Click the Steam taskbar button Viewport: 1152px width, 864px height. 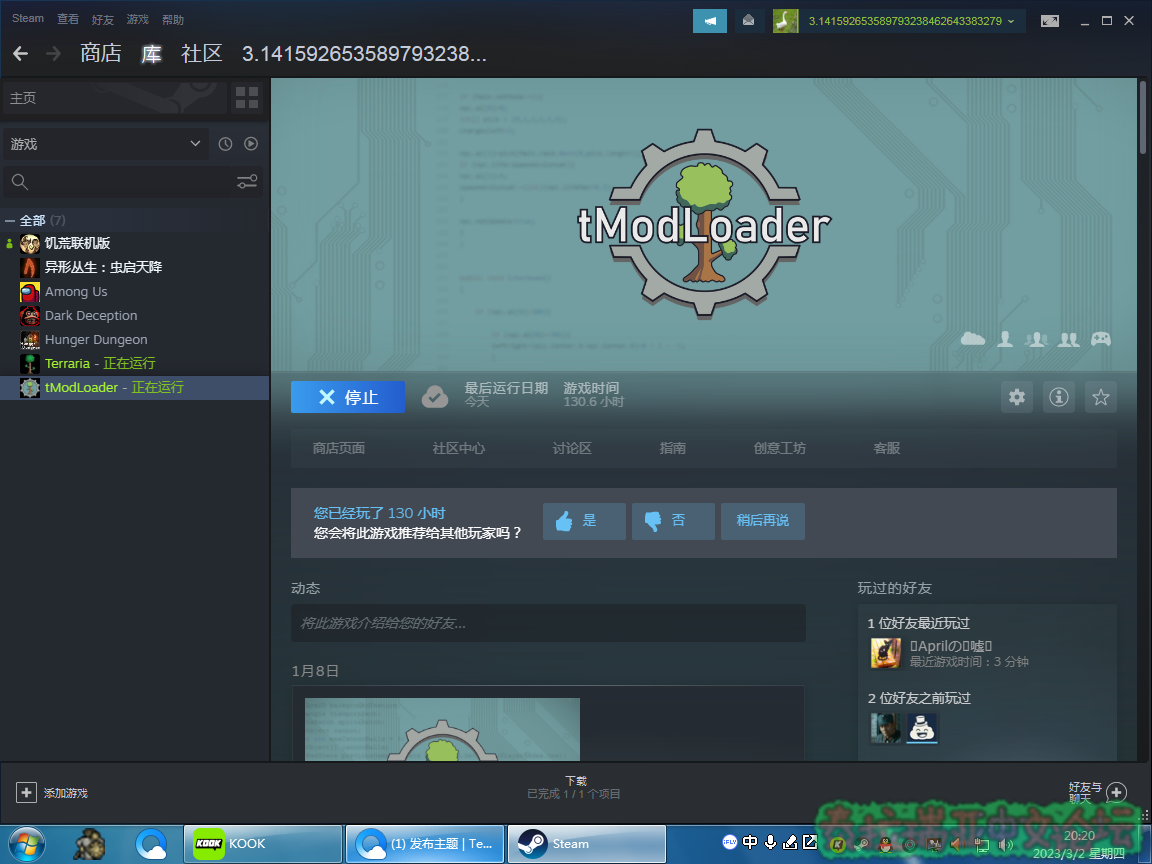coord(587,843)
